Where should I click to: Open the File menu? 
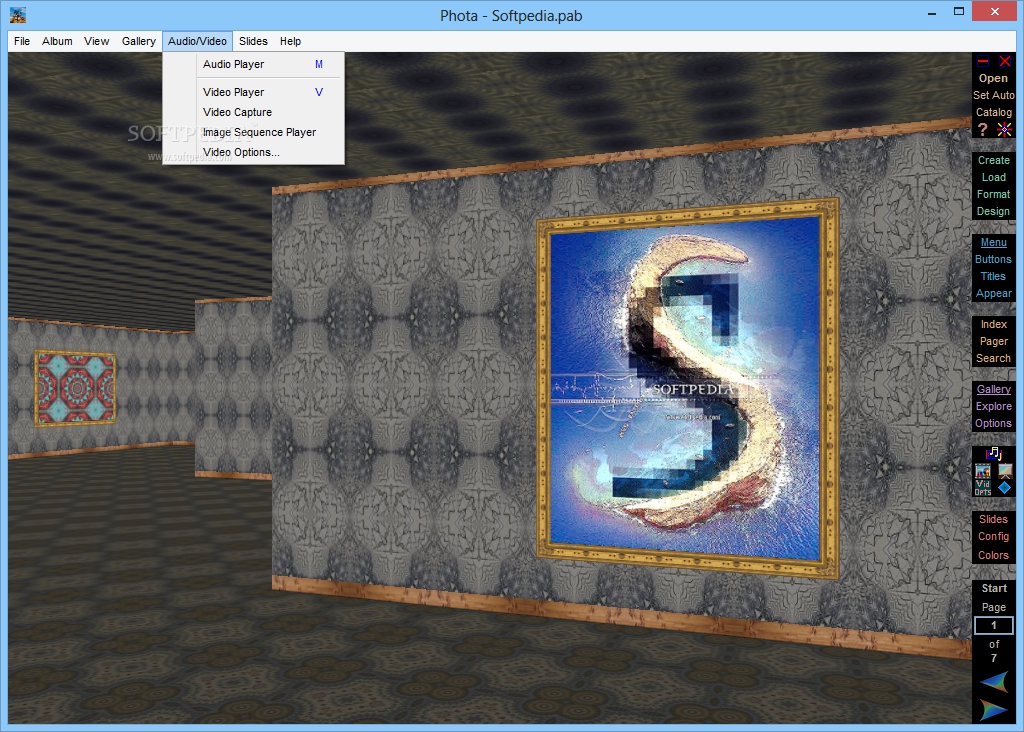tap(22, 41)
